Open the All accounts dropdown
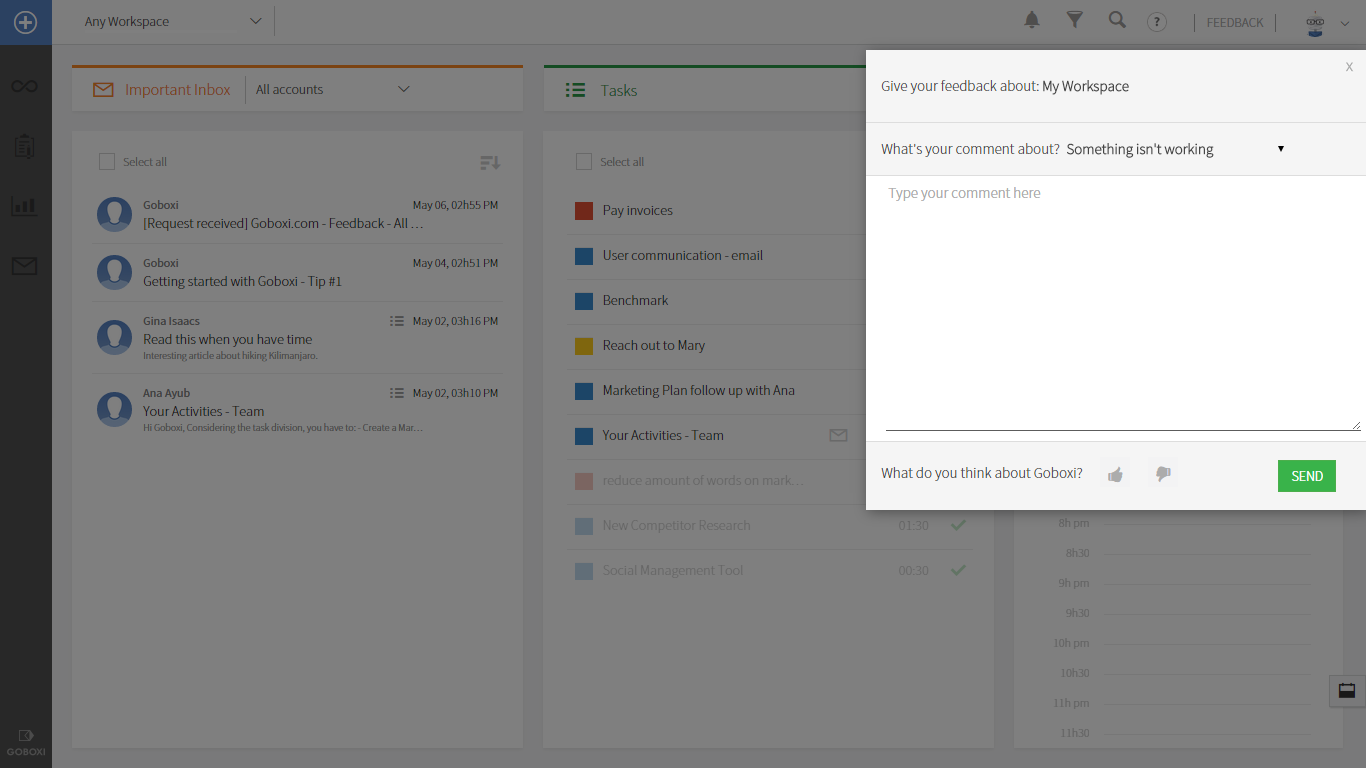The width and height of the screenshot is (1366, 768). point(332,90)
